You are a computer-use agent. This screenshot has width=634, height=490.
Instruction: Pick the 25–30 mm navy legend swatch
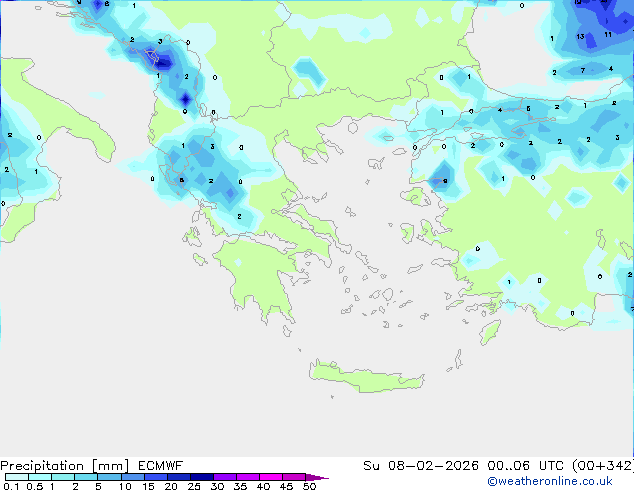tap(202, 477)
